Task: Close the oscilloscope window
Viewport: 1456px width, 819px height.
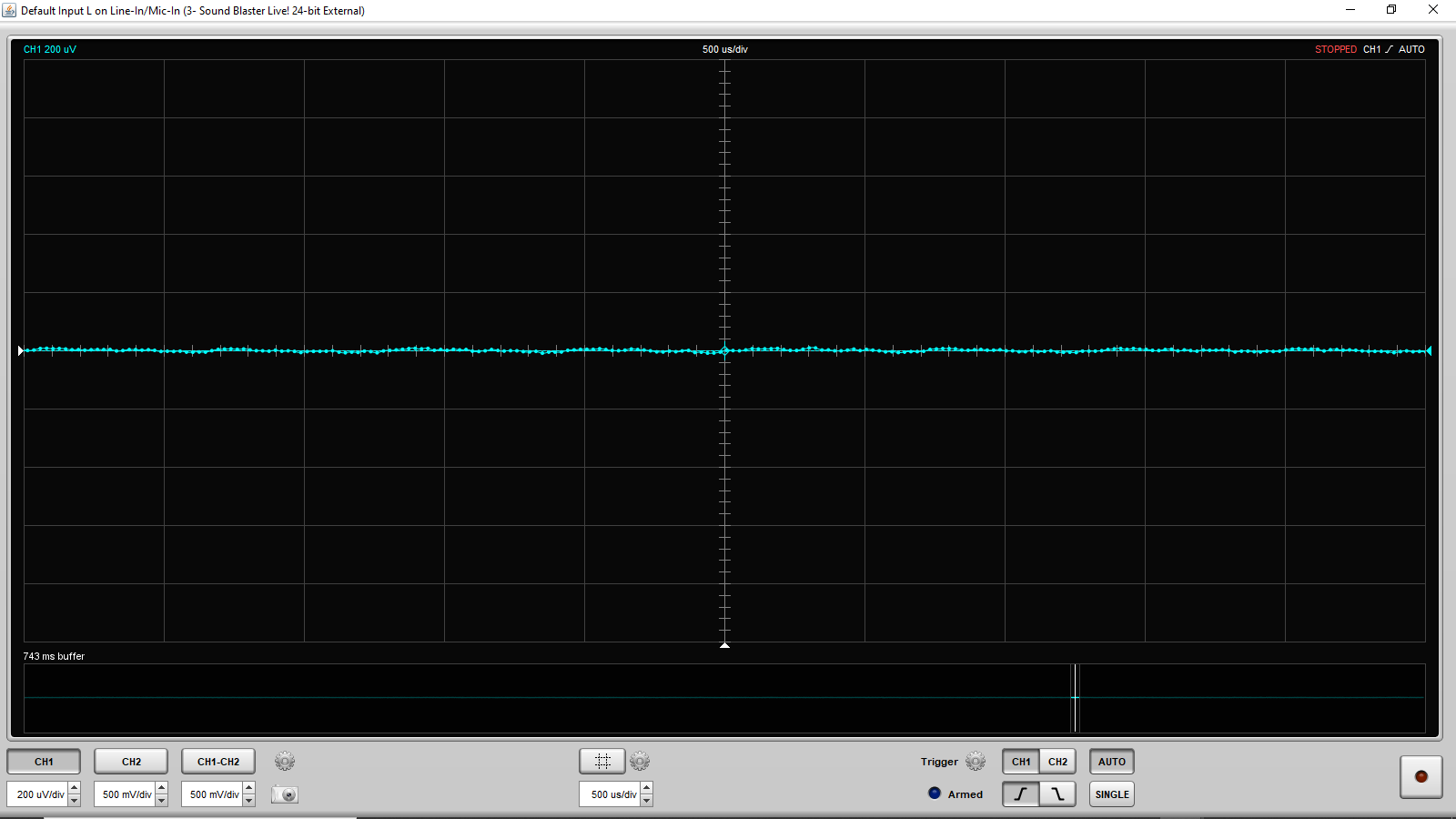Action: coord(1433,10)
